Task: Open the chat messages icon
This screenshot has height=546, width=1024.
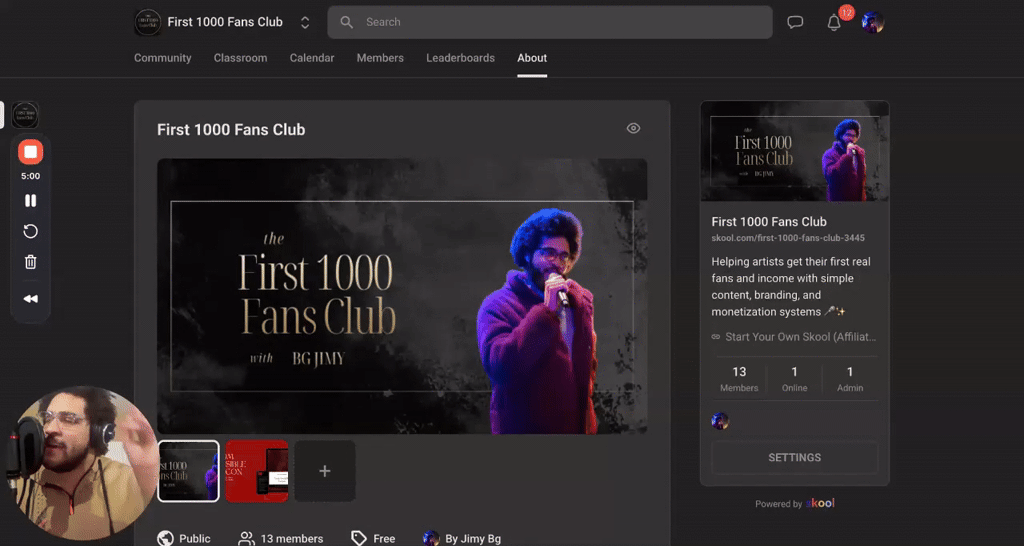Action: pos(795,22)
